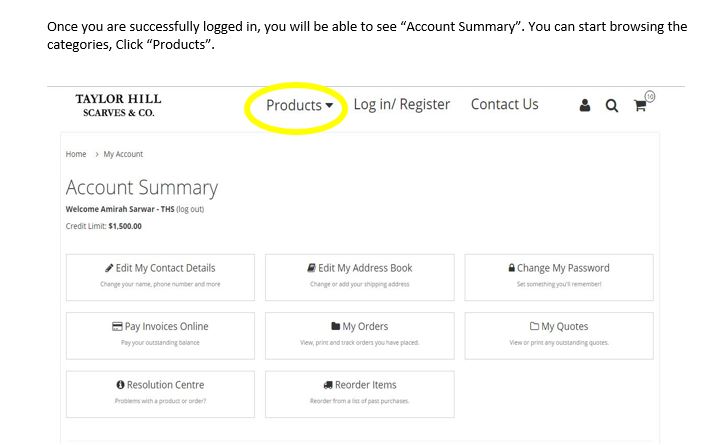Click the lock icon beside Change My Password

[512, 268]
